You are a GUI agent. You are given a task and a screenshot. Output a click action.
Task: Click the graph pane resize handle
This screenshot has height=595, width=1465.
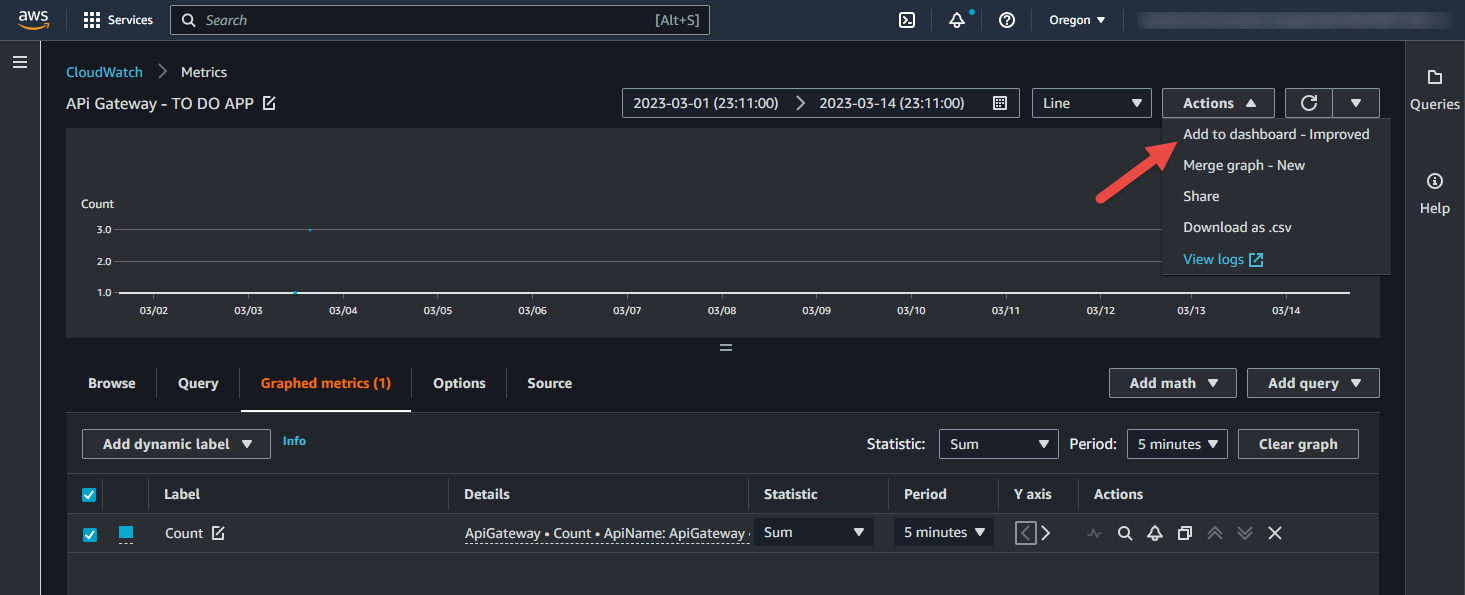(x=726, y=348)
